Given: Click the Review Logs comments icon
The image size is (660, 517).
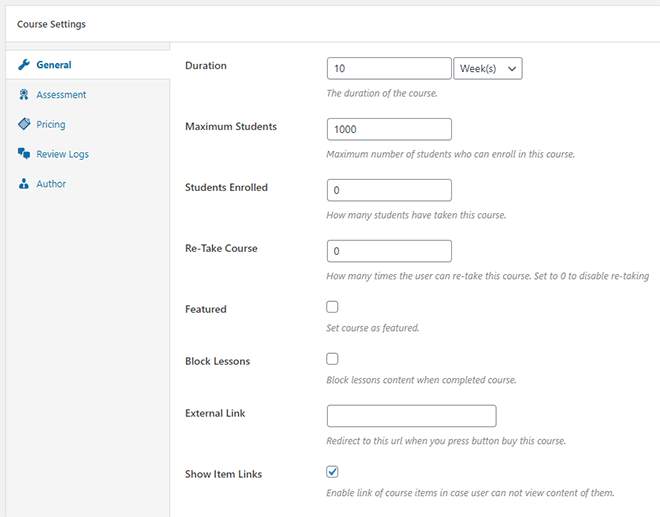Looking at the screenshot, I should (24, 154).
